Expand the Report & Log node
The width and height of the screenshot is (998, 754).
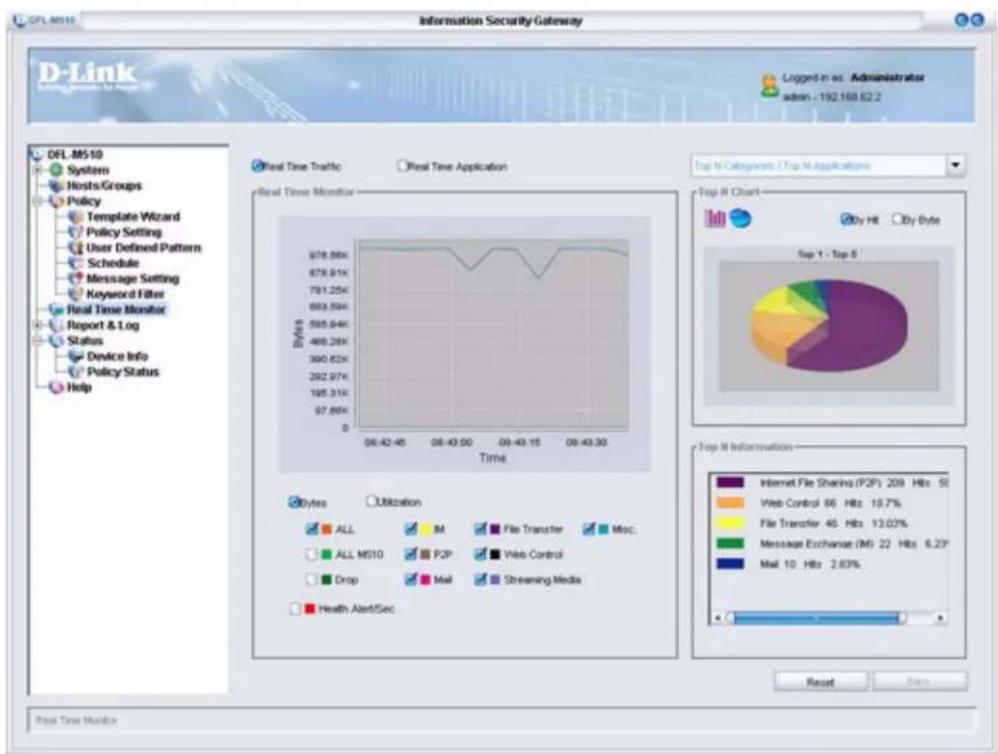(38, 325)
